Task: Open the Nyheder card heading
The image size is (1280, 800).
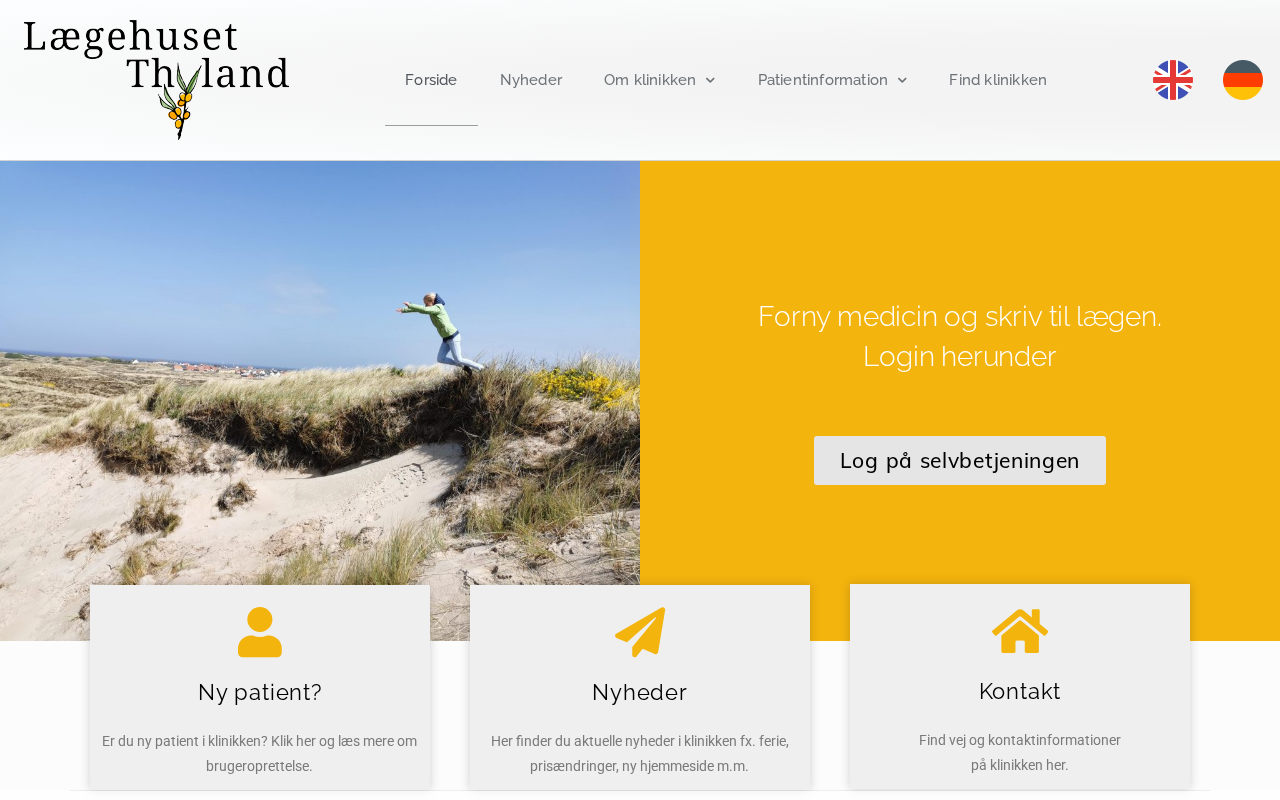Action: (640, 692)
